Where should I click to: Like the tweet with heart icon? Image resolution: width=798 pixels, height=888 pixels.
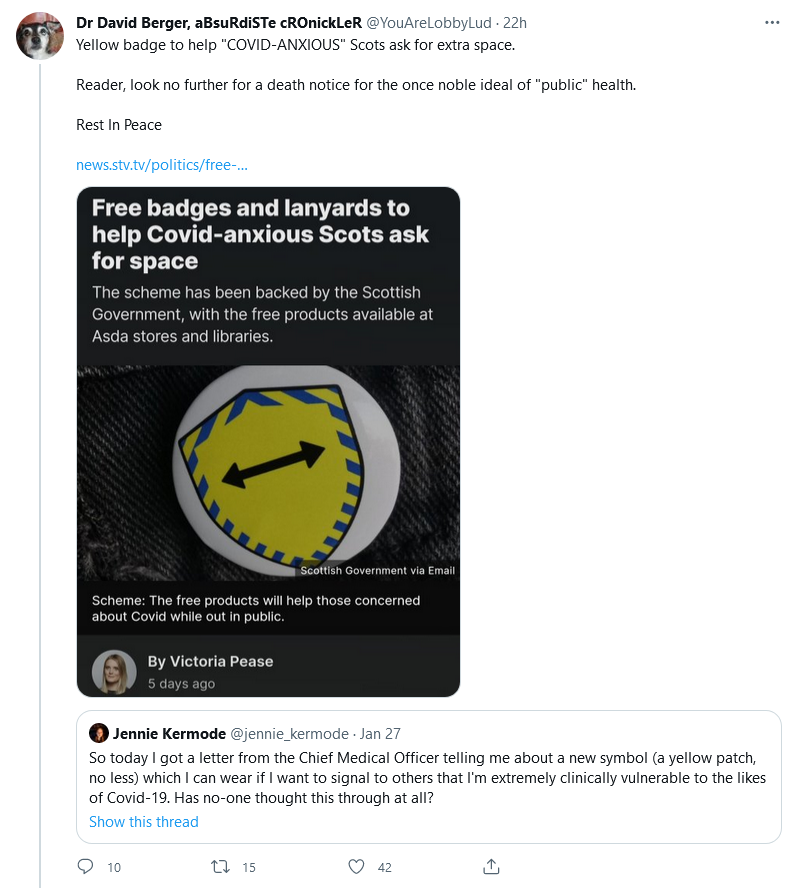coord(356,866)
